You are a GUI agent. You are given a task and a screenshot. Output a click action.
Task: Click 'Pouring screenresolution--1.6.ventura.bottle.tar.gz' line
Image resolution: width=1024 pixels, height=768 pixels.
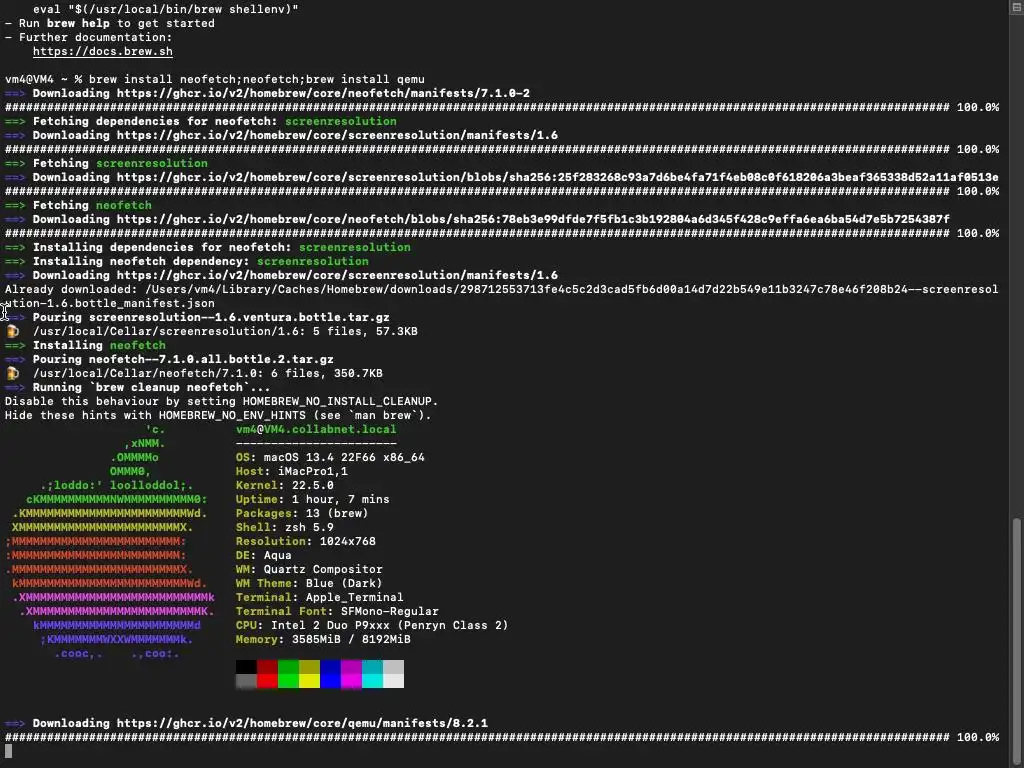[197, 317]
